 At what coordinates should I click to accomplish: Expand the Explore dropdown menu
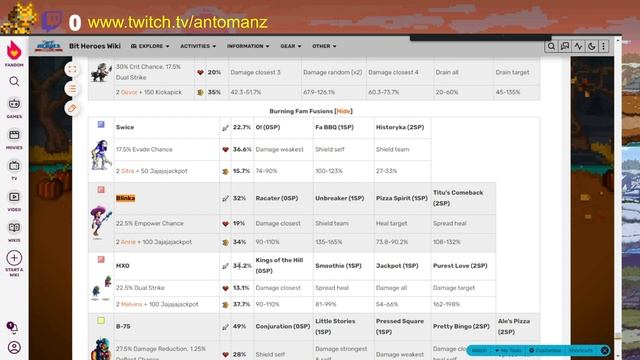tap(150, 46)
